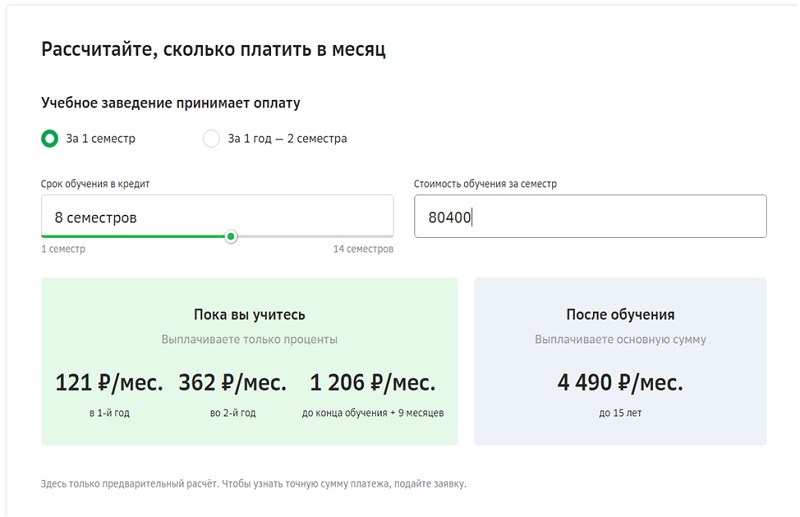Click the "После обучения" card title
The image size is (800, 517).
620,315
